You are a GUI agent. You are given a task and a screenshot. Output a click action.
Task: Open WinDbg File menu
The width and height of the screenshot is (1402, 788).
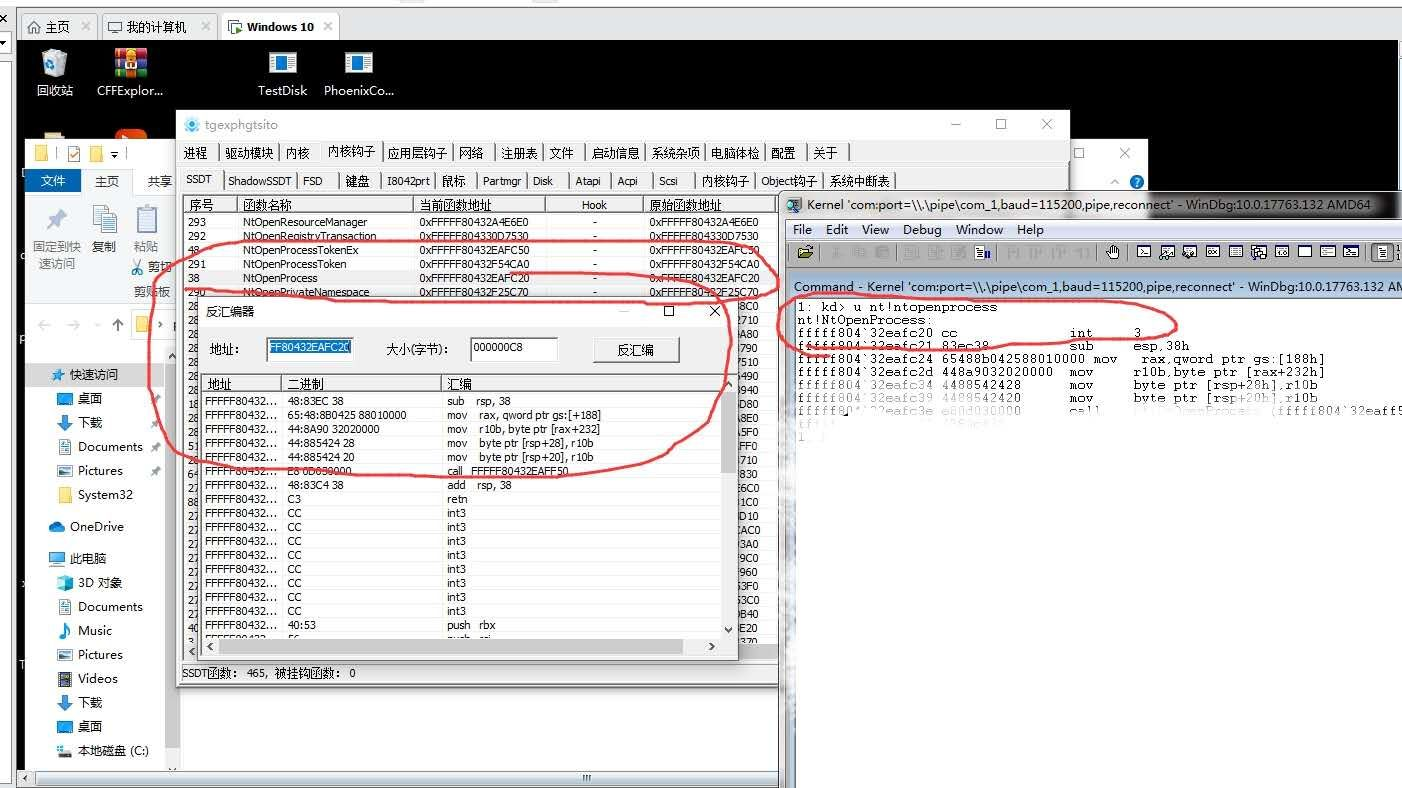point(803,229)
